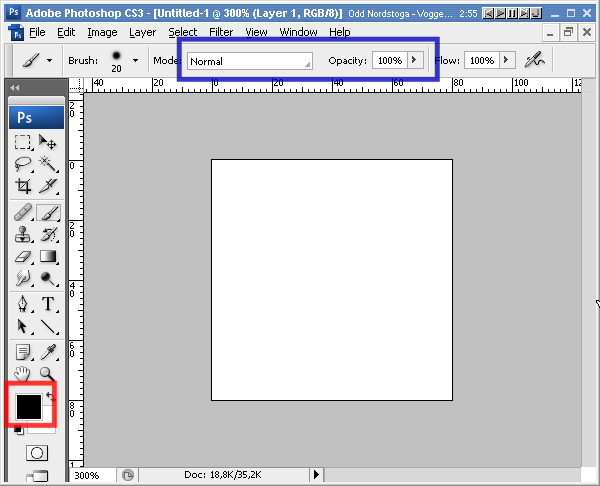Toggle Quick Mask mode button
The width and height of the screenshot is (600, 486).
click(x=37, y=453)
